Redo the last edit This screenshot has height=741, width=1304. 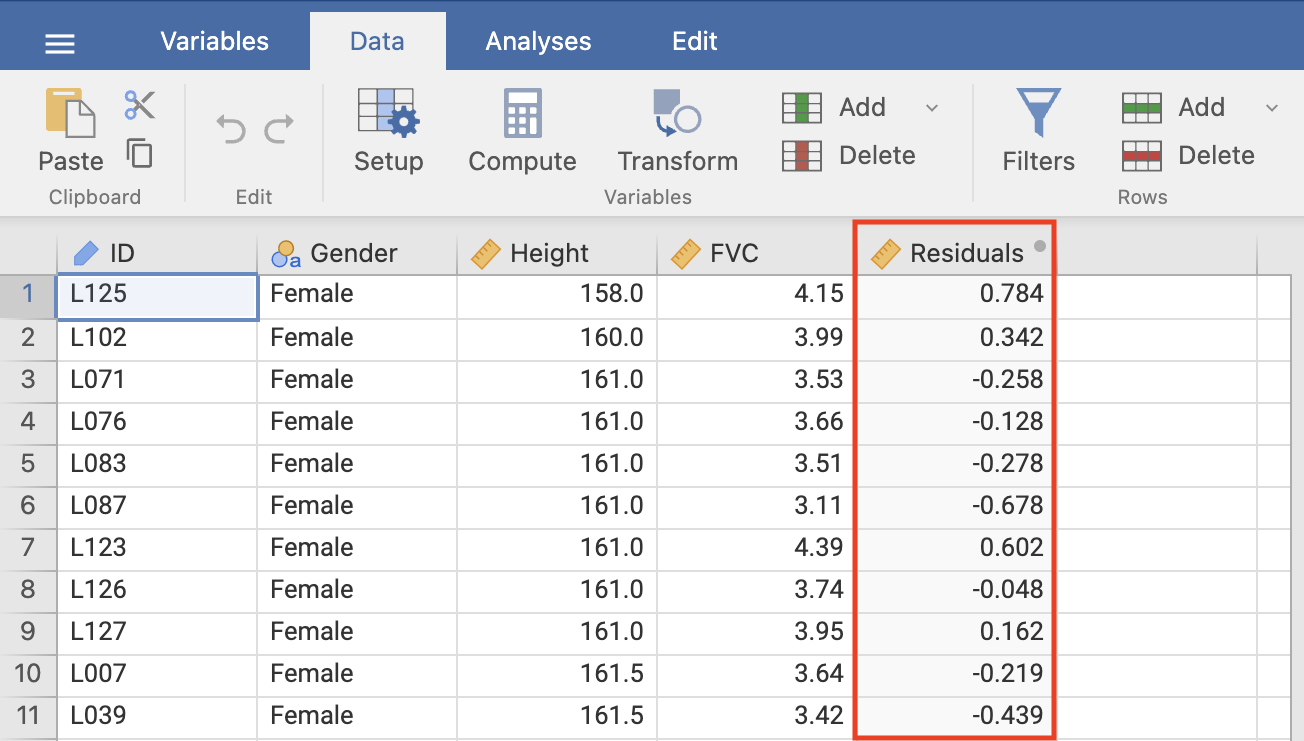(x=279, y=129)
